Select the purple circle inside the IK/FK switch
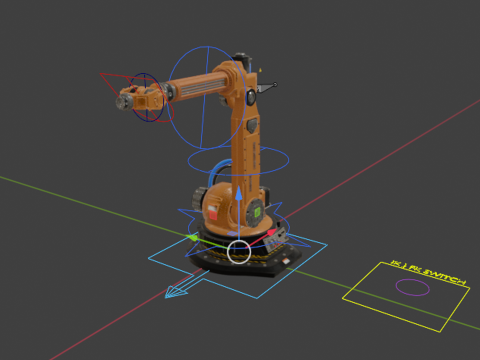Viewport: 480px width, 360px height. (x=413, y=287)
